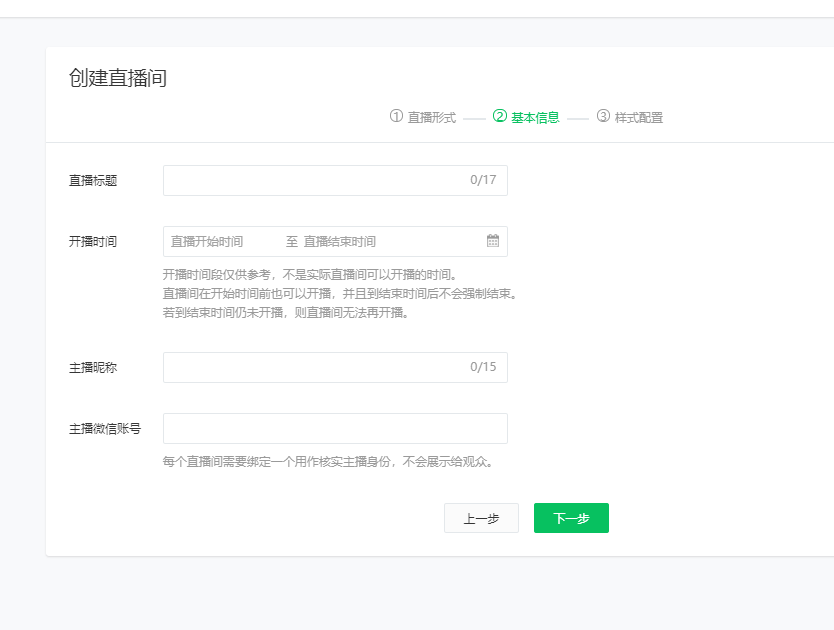Click the 0/15 character counter
Screen dimensions: 834x630
coord(483,367)
